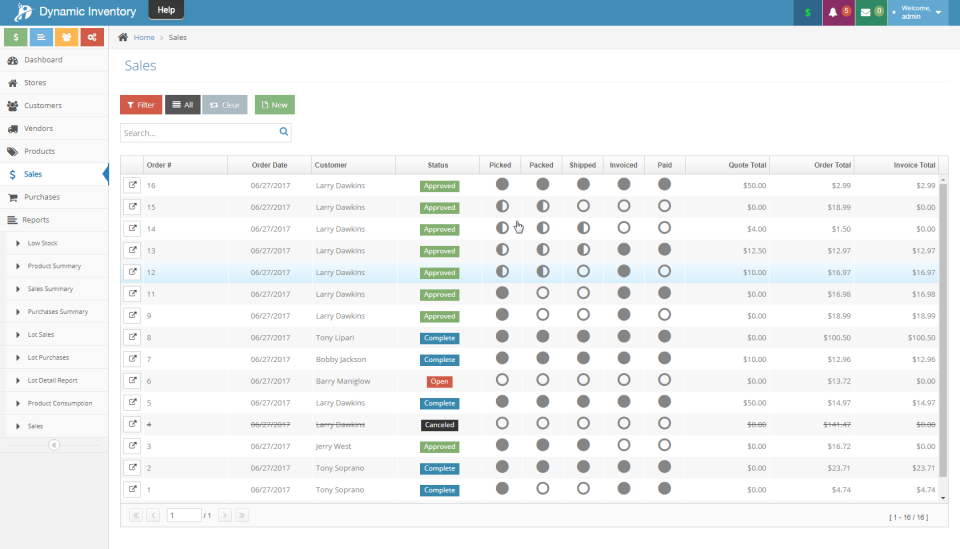The image size is (960, 549).
Task: Click the Help button
Action: (x=166, y=10)
